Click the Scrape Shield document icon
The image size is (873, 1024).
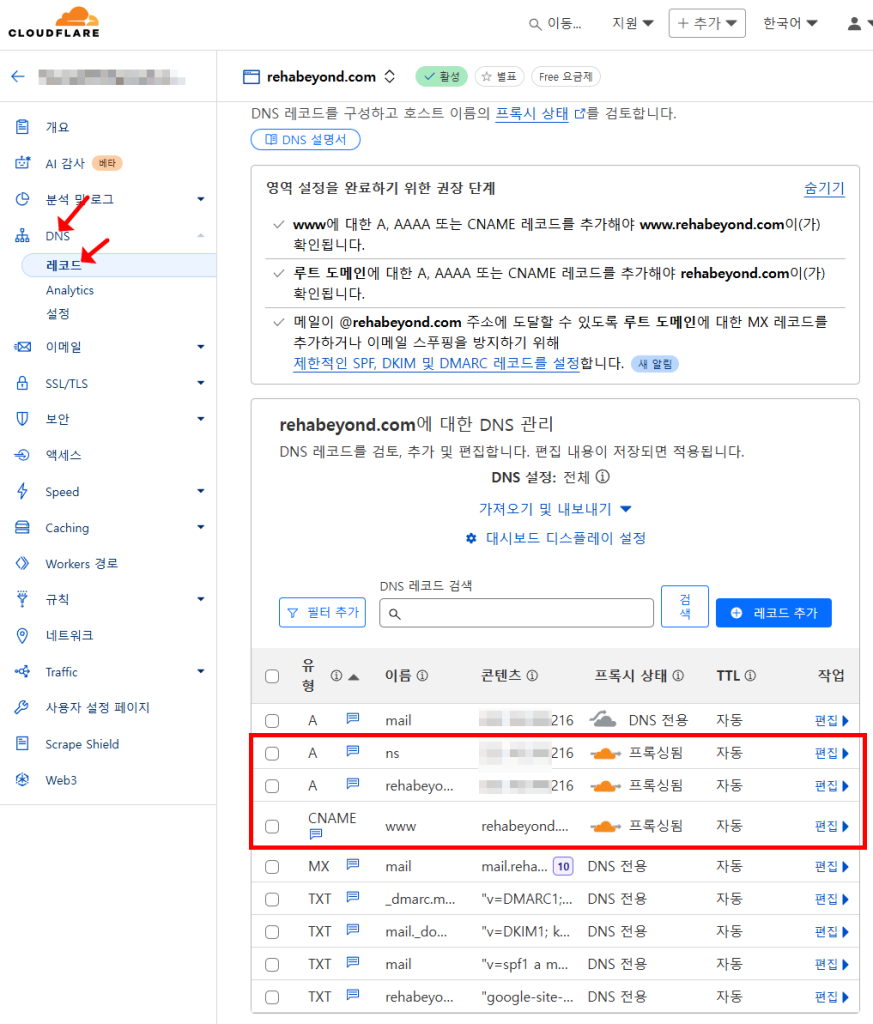point(22,743)
